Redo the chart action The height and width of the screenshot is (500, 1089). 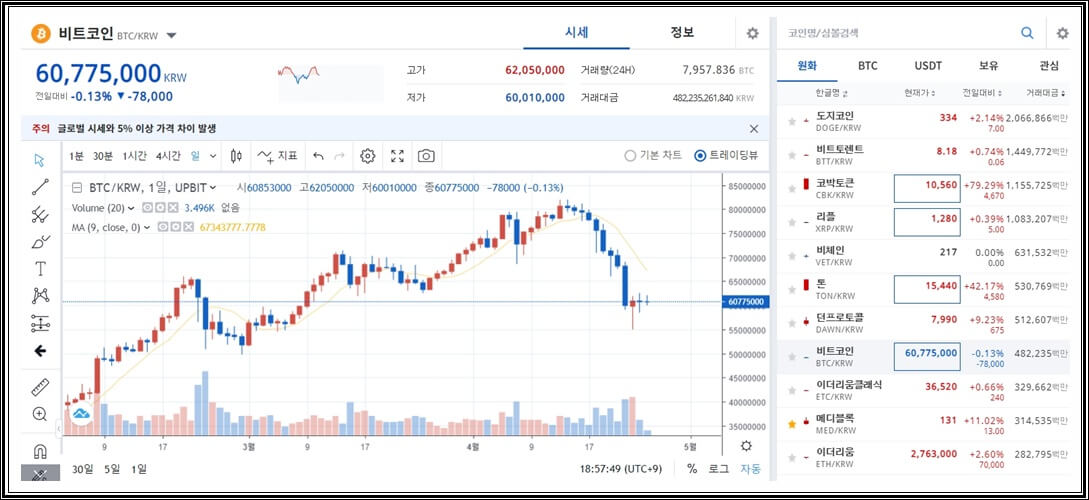pyautogui.click(x=339, y=156)
